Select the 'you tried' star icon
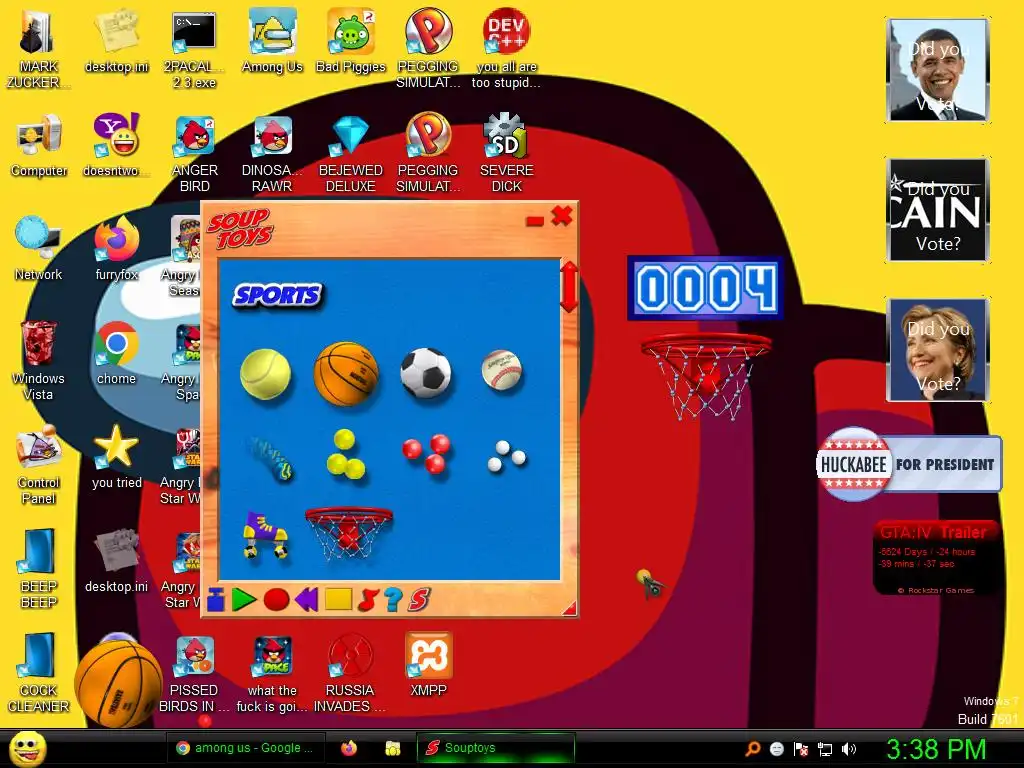 [116, 456]
